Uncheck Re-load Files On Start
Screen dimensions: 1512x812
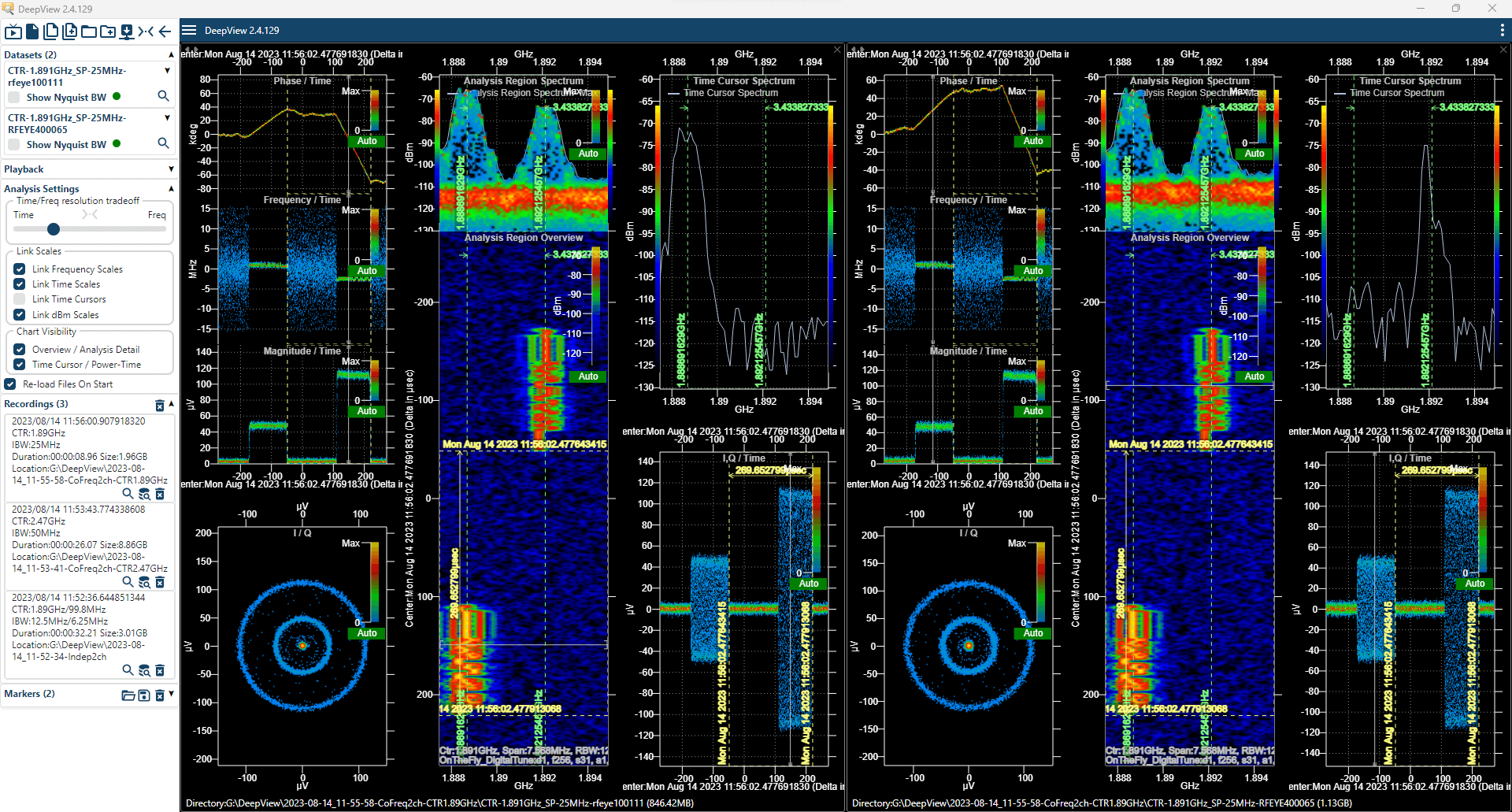point(10,384)
